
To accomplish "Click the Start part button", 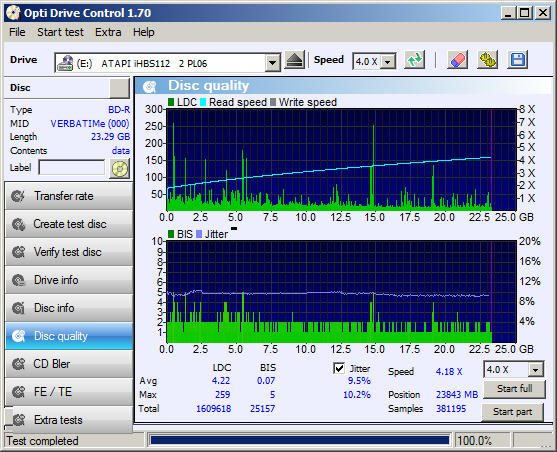I will pyautogui.click(x=512, y=412).
